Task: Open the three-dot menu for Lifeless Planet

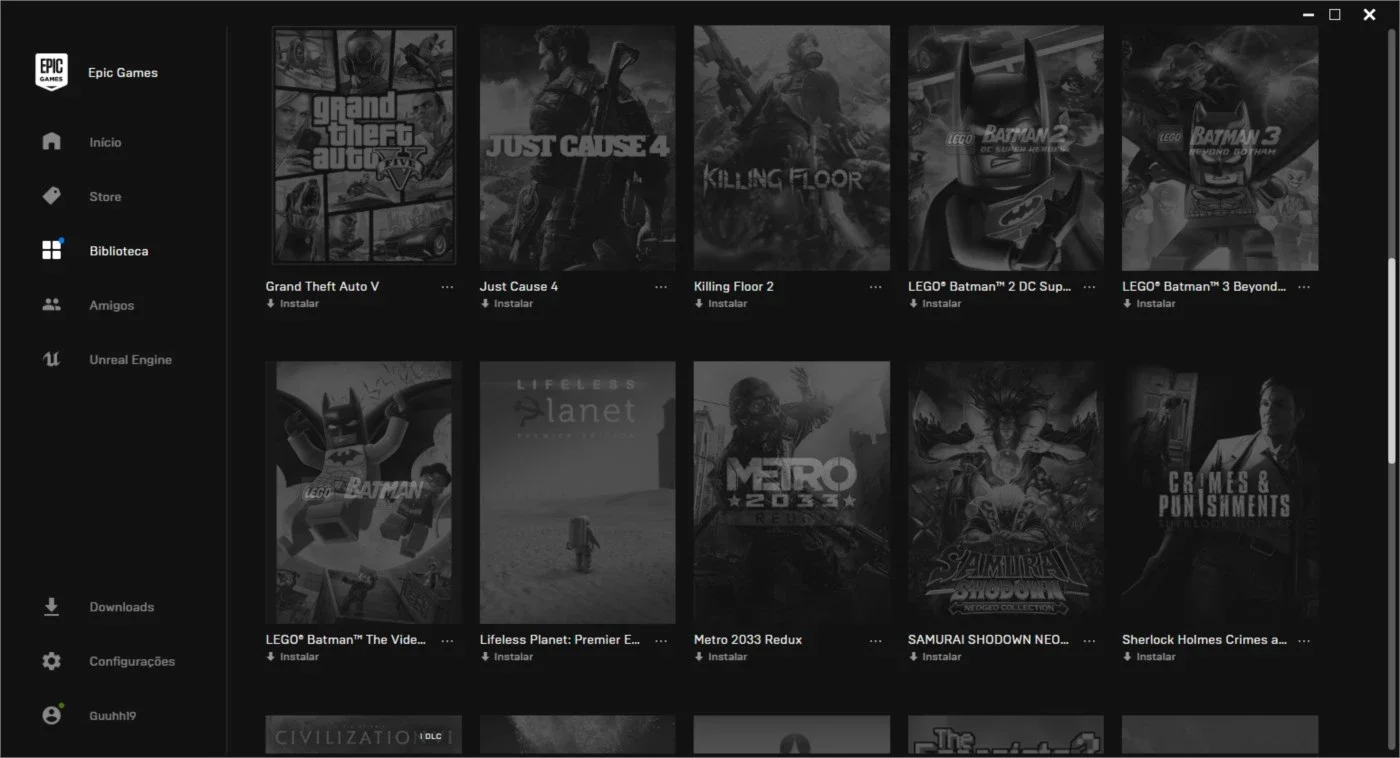Action: pos(661,640)
